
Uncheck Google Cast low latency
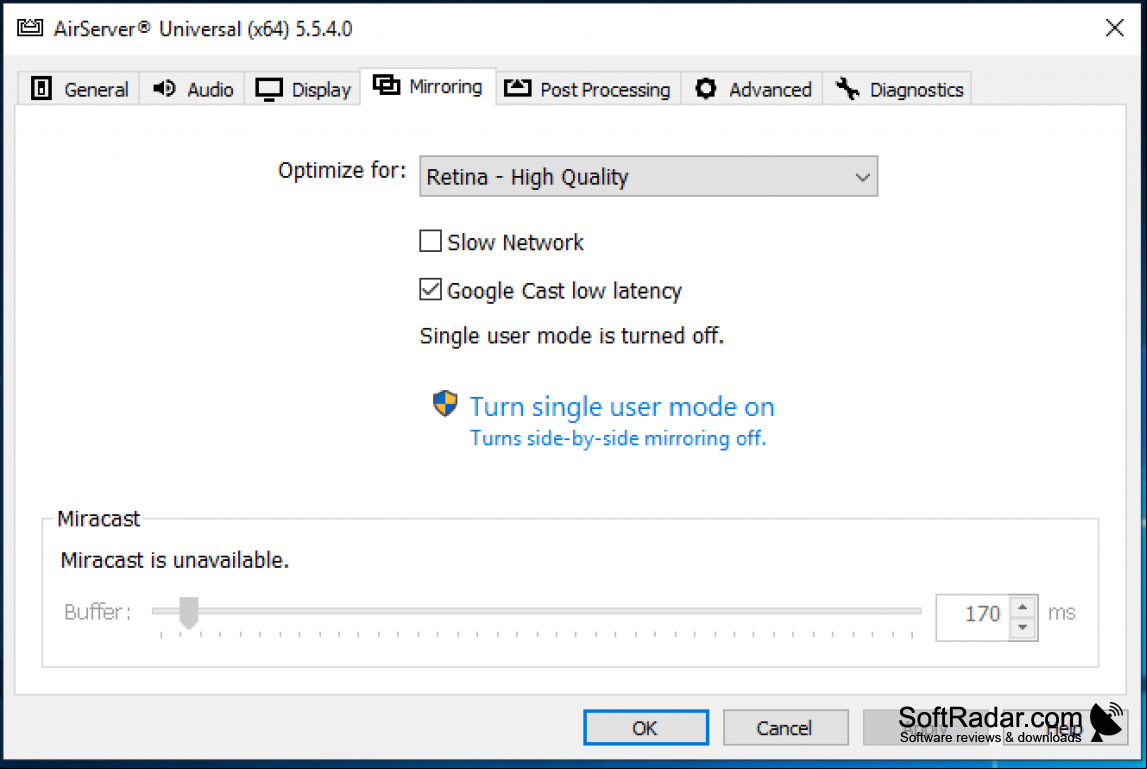click(430, 290)
